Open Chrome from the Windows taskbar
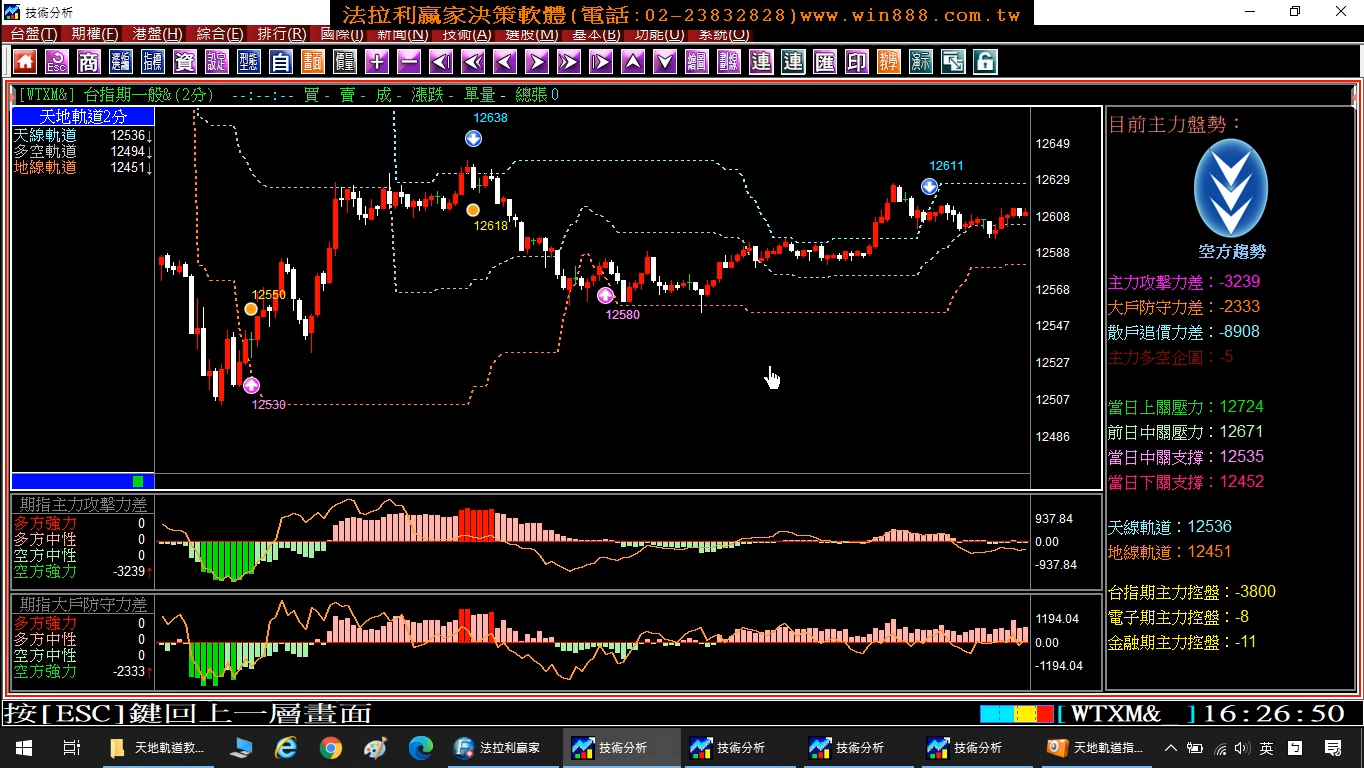Image resolution: width=1364 pixels, height=768 pixels. 331,747
